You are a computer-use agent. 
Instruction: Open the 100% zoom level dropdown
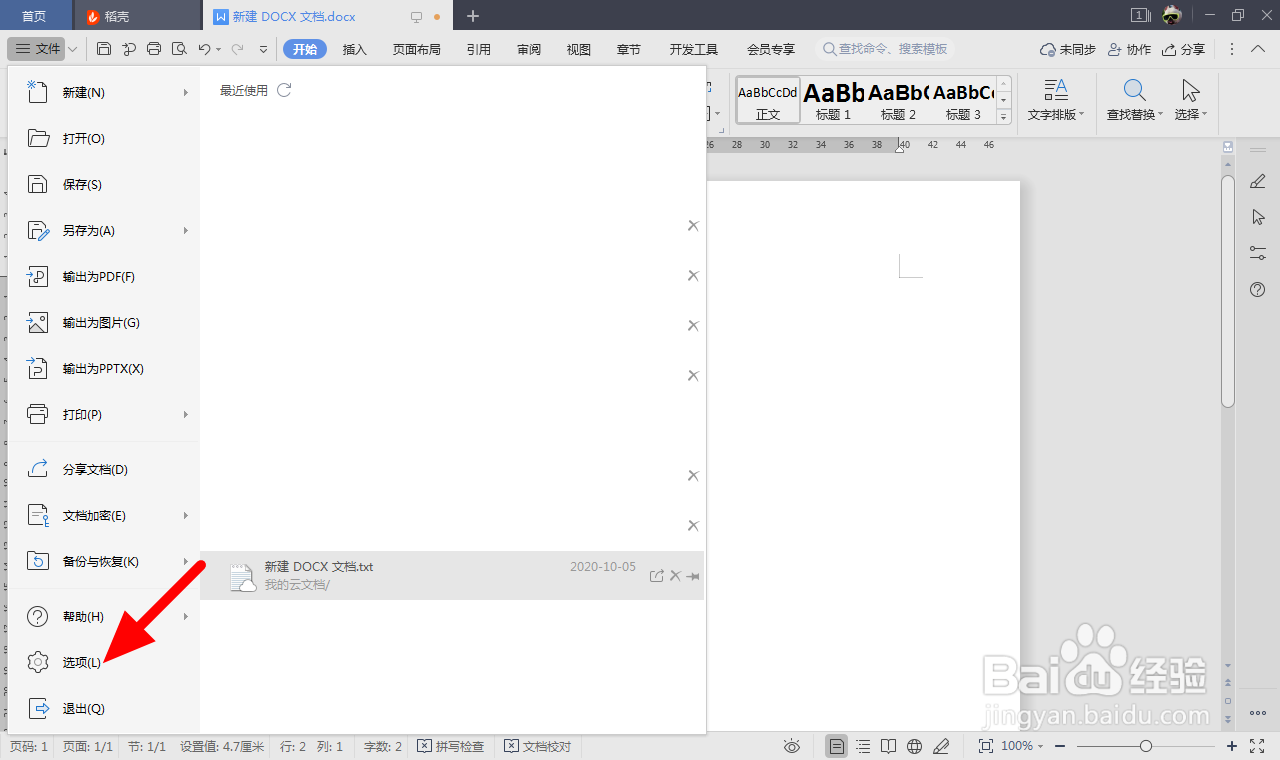coord(1022,746)
